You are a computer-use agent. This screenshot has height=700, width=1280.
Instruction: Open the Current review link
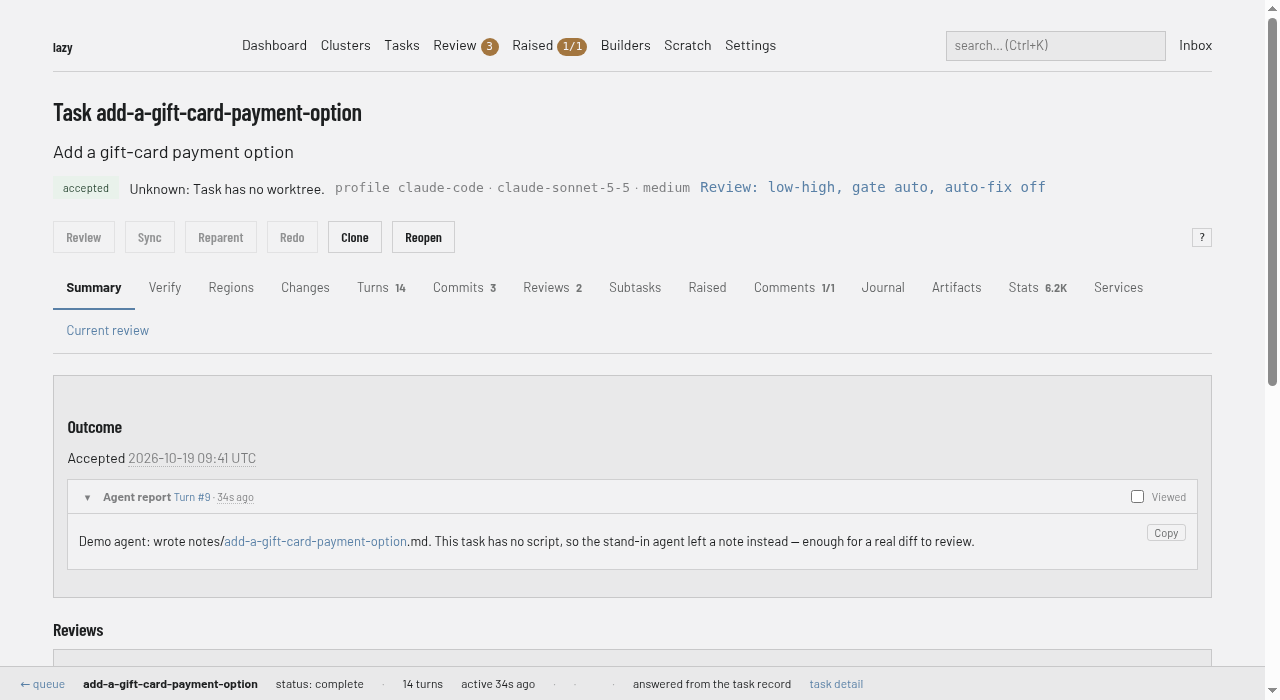108,330
